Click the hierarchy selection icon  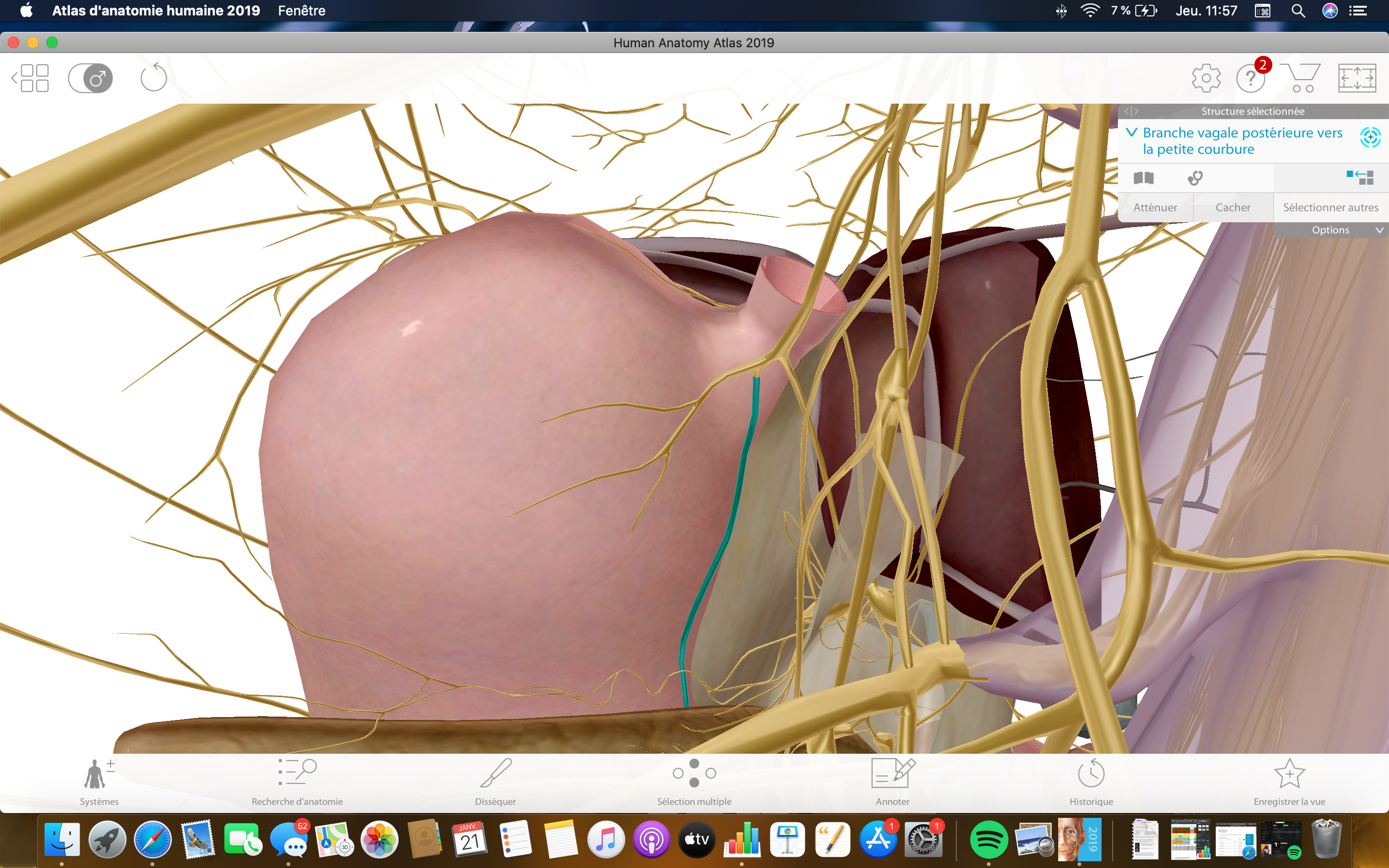click(1359, 177)
